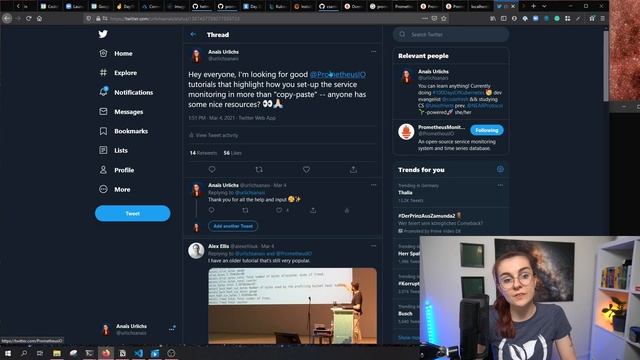Open the @PrometheusIO mention link
Image resolution: width=640 pixels, height=360 pixels.
338,74
